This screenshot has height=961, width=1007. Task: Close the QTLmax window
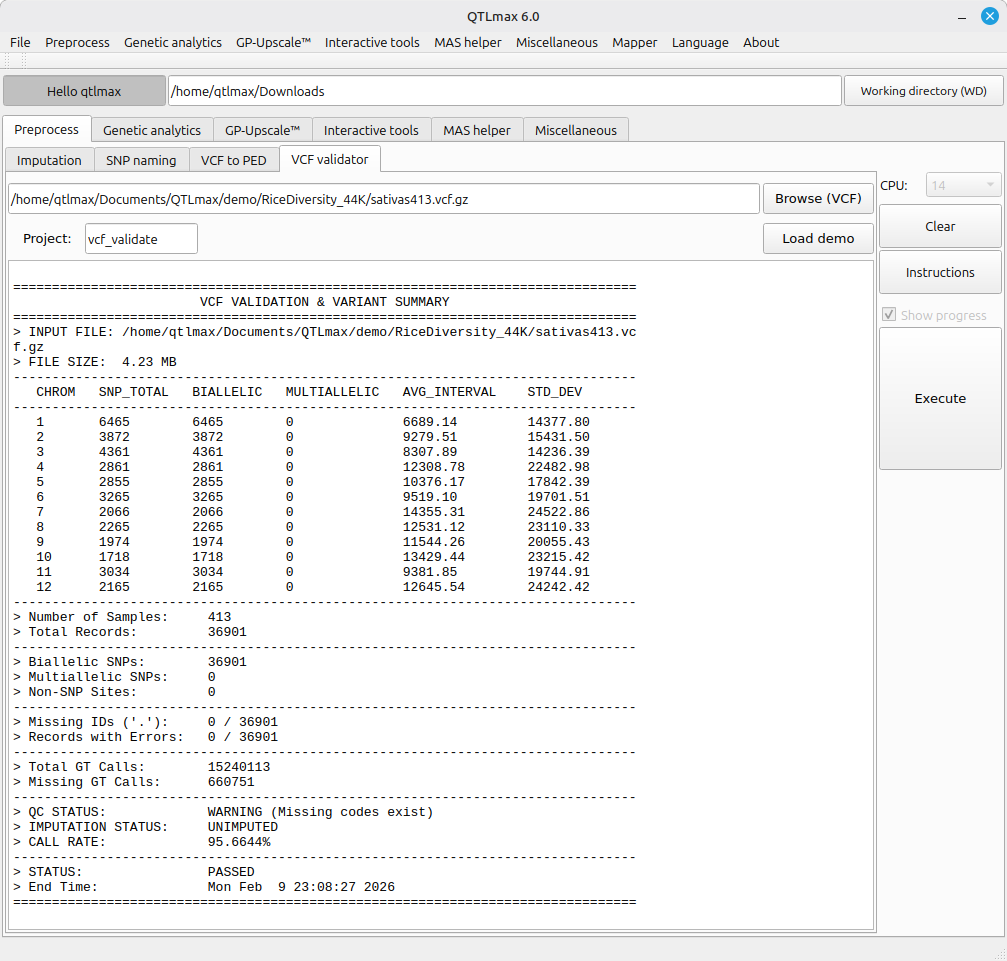point(989,16)
